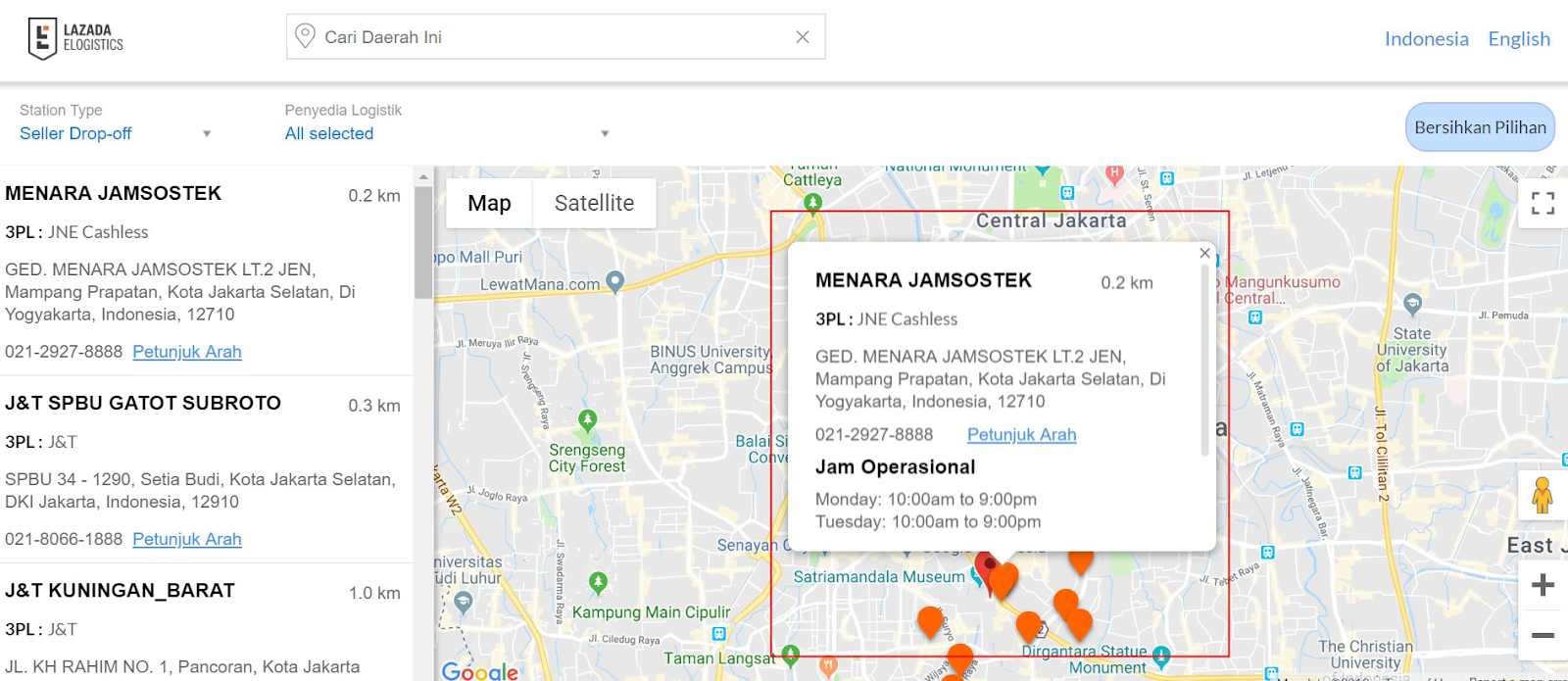Switch to Satellite view tab
Viewport: 1568px width, 681px height.
[594, 203]
